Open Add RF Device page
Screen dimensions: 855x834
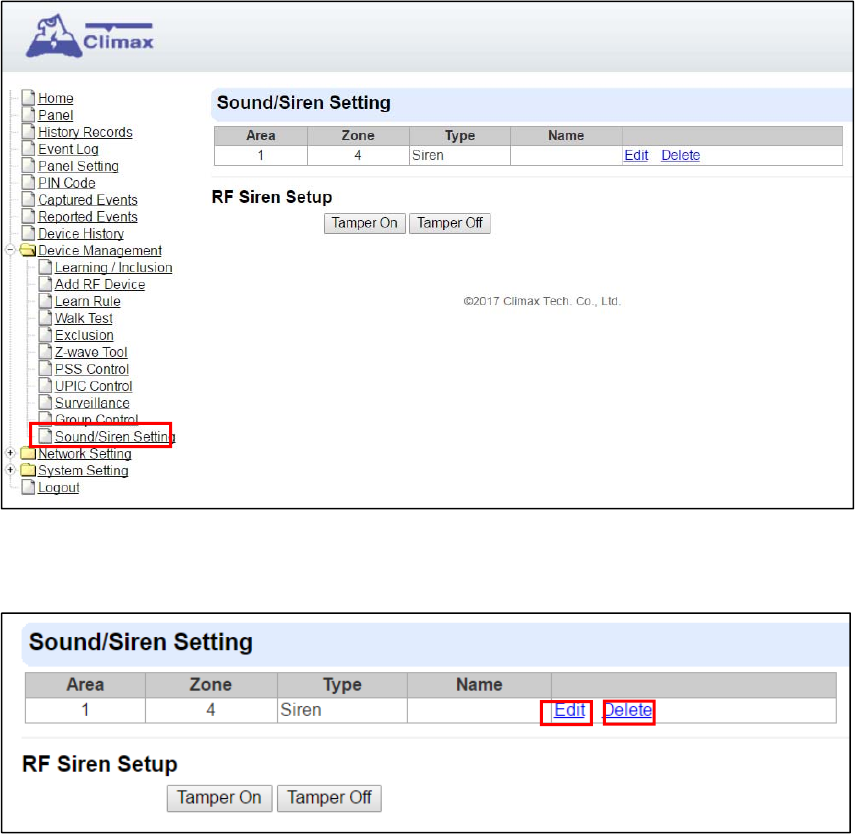tap(100, 284)
